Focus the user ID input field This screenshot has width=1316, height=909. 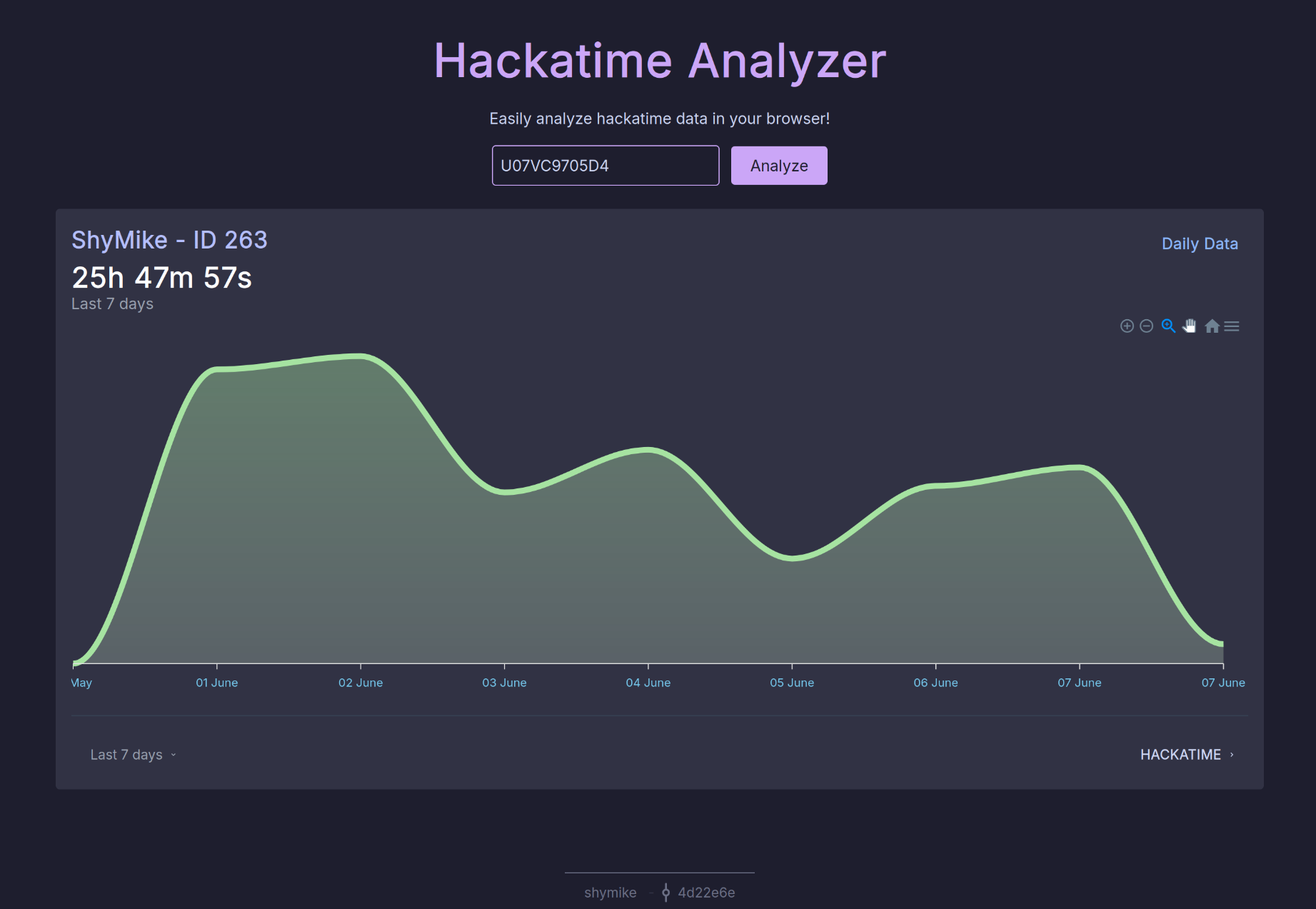tap(606, 166)
